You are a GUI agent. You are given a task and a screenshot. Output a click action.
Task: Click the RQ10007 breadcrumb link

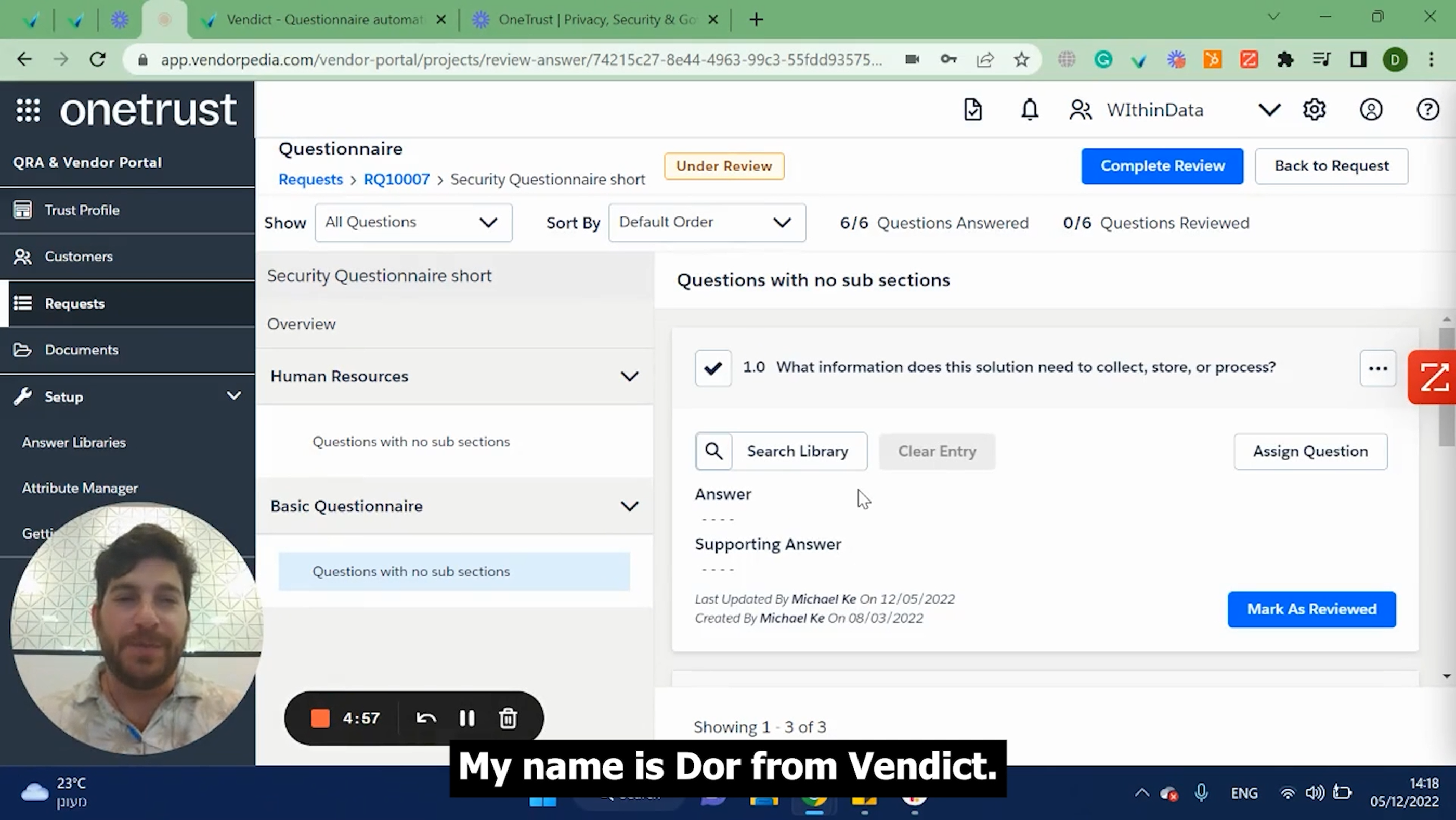(396, 180)
